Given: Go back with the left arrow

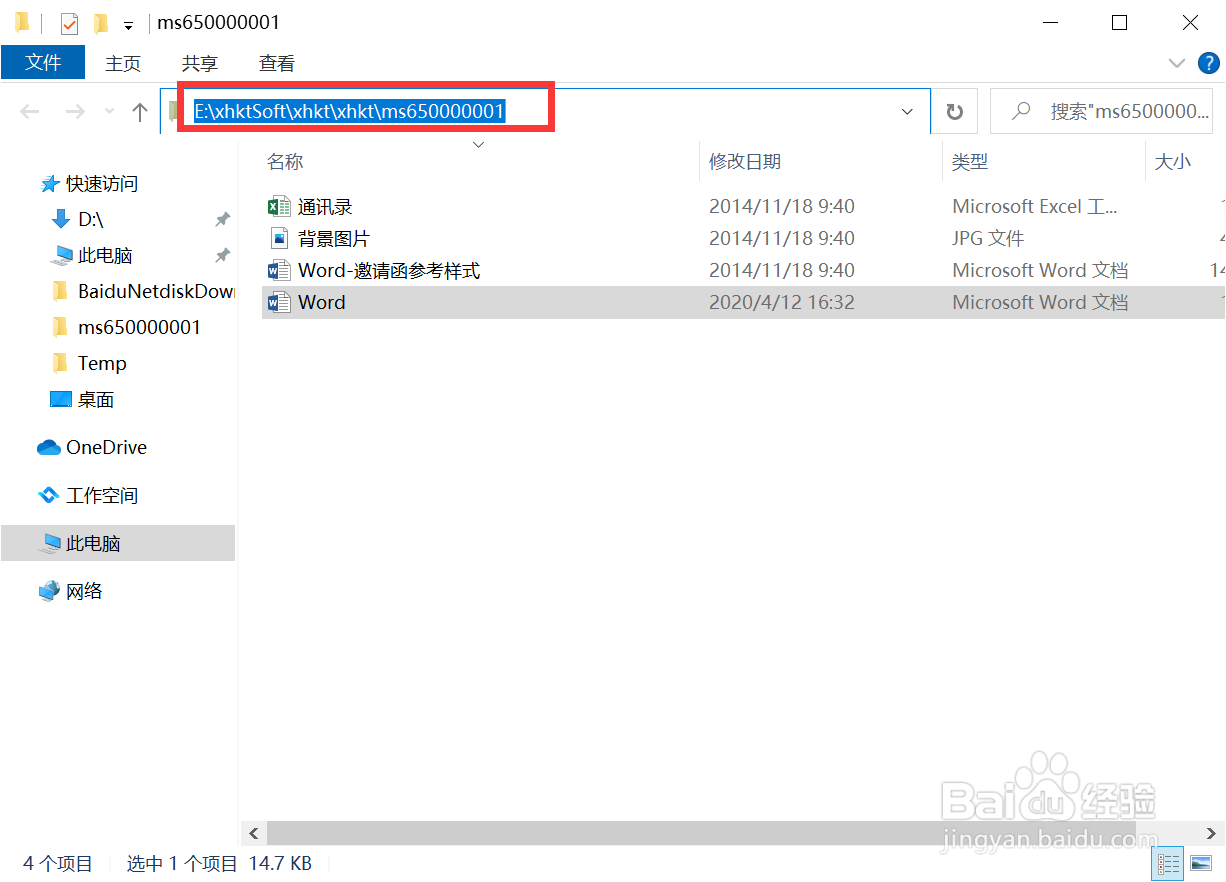Looking at the screenshot, I should click(30, 112).
